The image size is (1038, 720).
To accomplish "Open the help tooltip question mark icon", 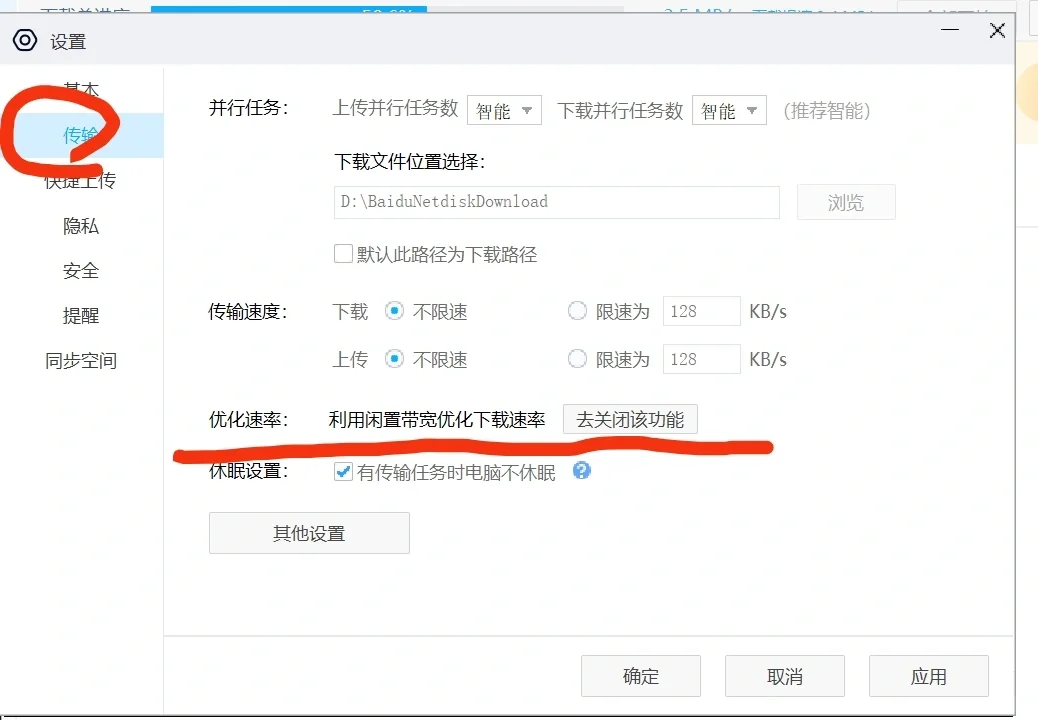I will pos(581,472).
